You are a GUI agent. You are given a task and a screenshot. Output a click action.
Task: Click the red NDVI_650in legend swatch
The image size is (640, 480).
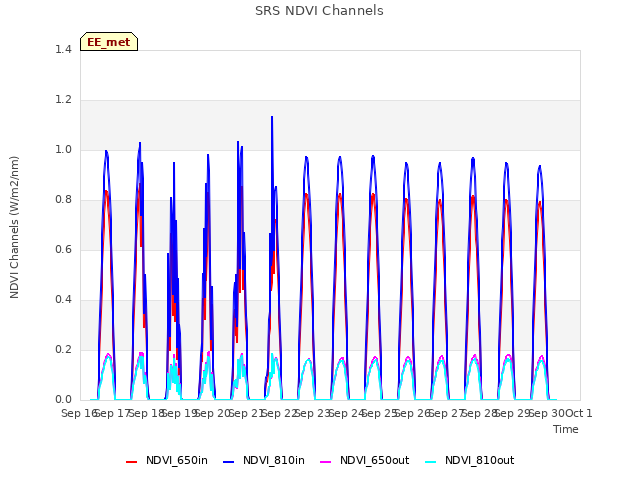[131, 462]
